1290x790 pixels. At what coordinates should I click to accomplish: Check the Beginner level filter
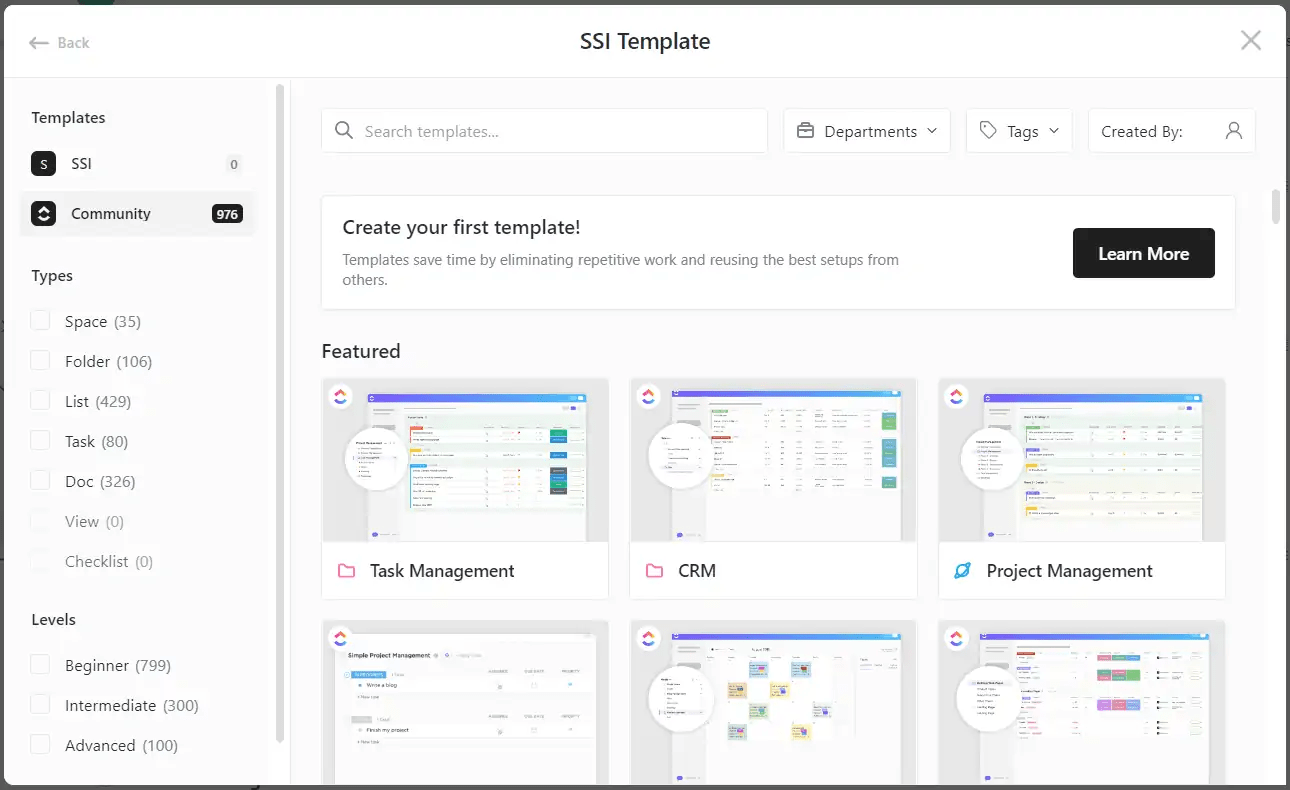pos(40,664)
